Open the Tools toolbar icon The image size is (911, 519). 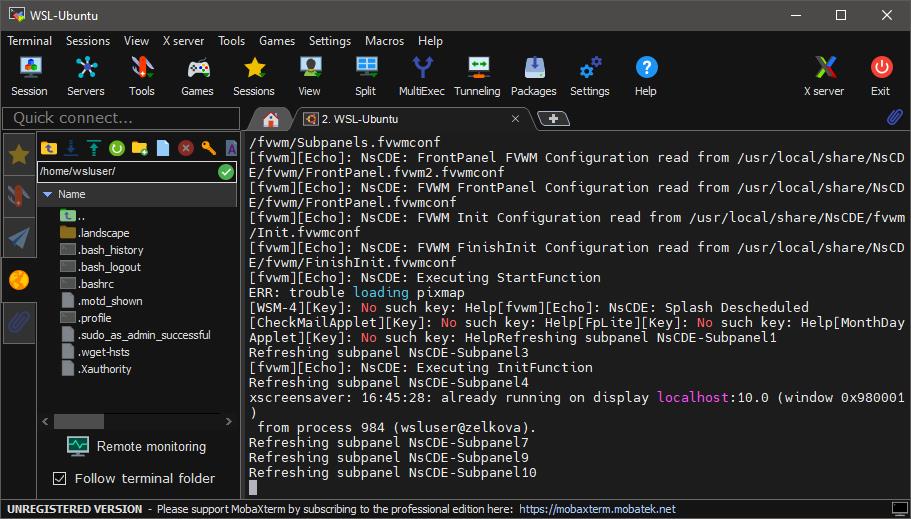point(142,76)
